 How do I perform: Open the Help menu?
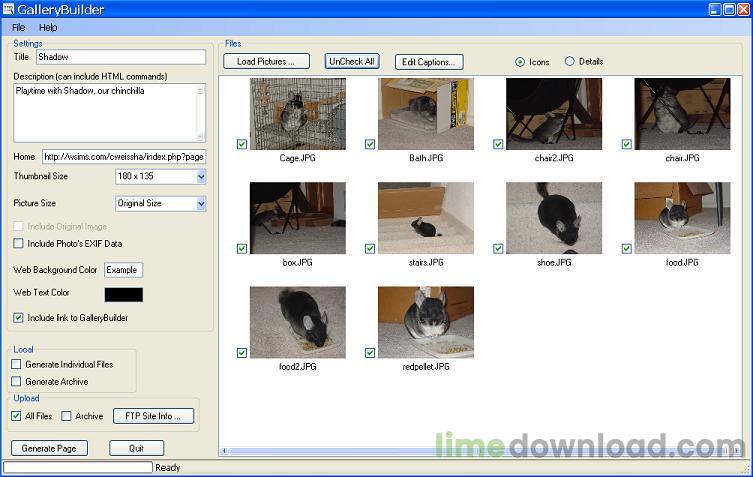[x=48, y=28]
